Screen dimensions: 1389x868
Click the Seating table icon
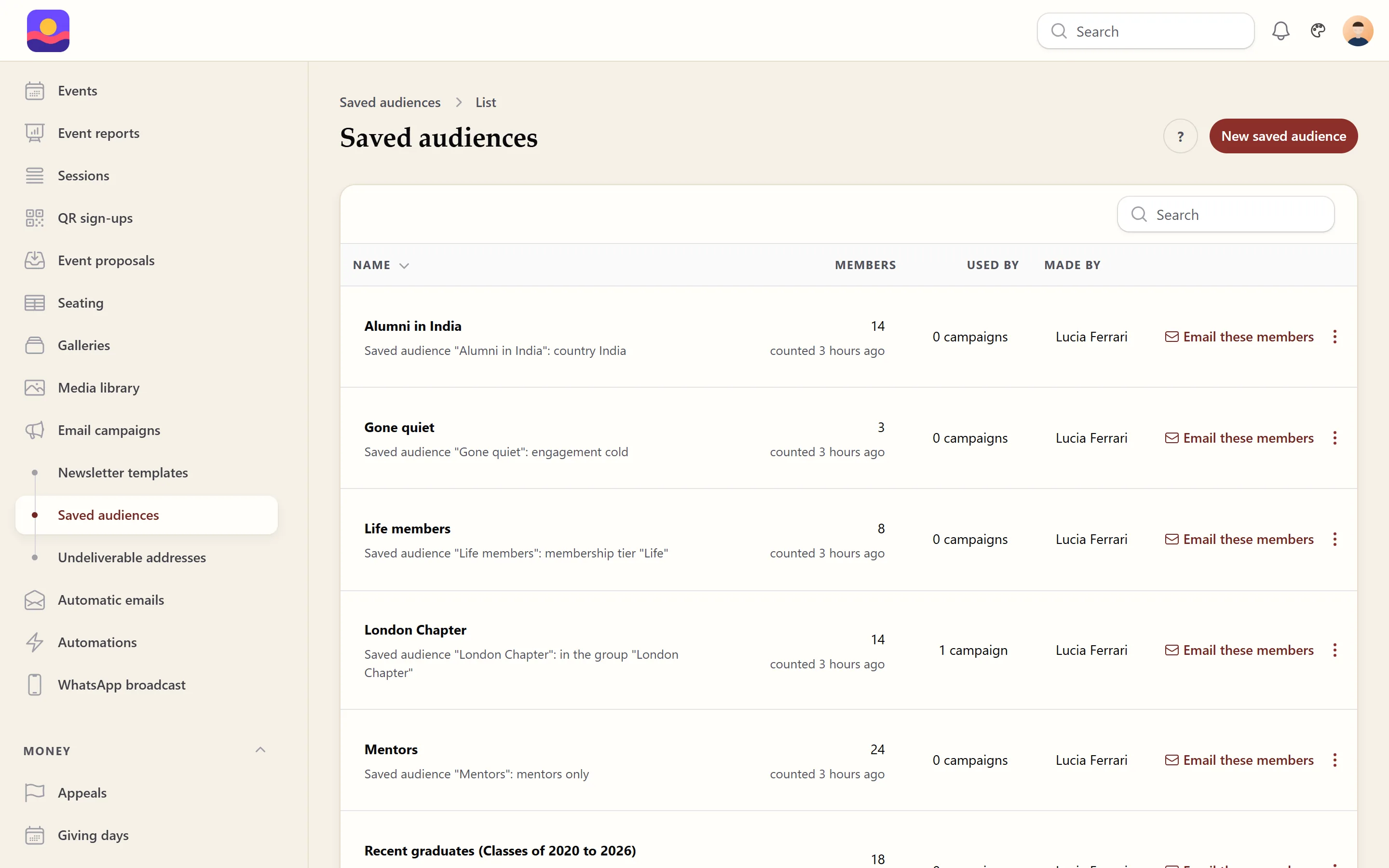(34, 303)
